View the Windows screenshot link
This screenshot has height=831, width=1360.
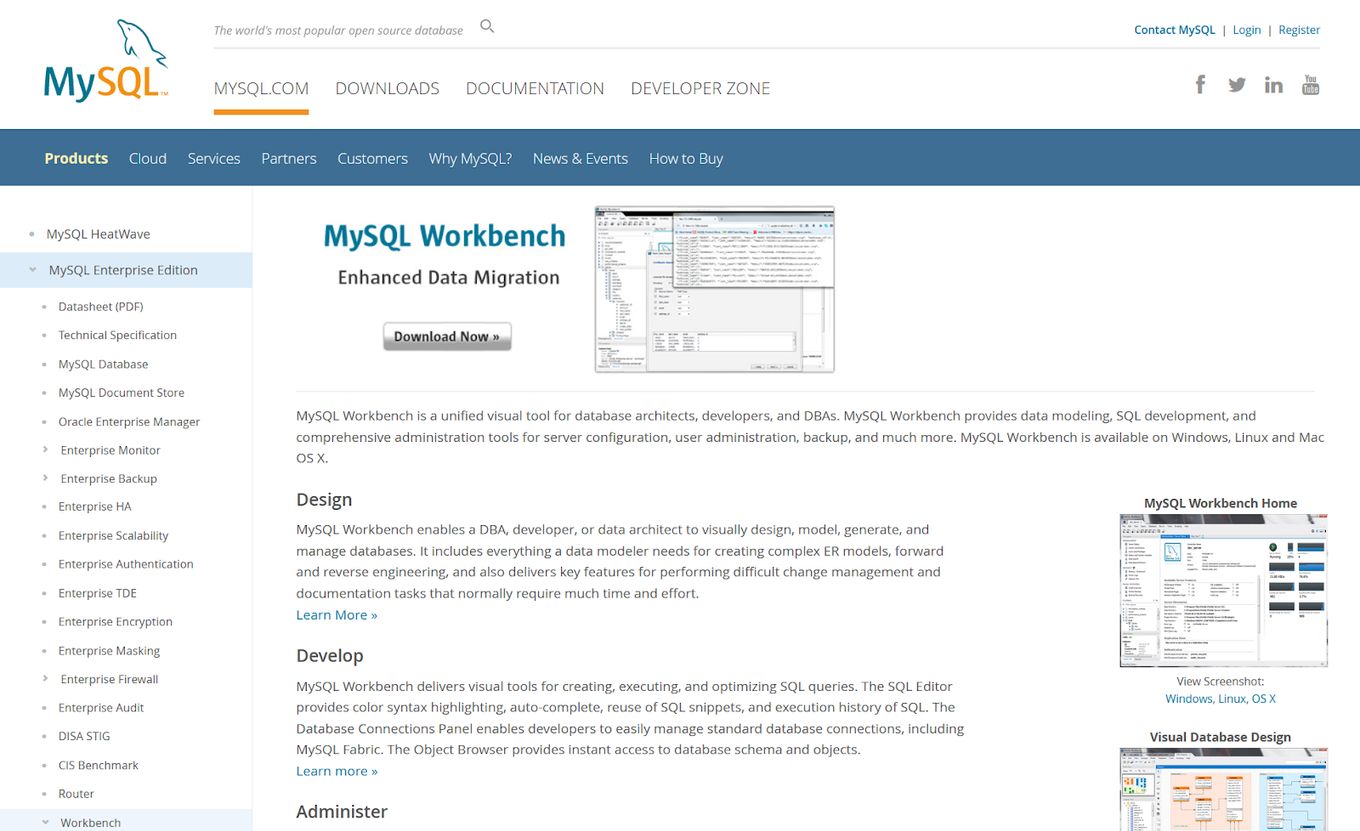pyautogui.click(x=1189, y=699)
